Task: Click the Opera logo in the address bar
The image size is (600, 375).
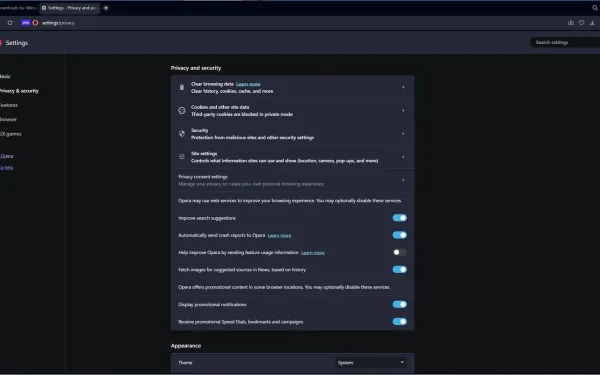Action: click(x=35, y=23)
